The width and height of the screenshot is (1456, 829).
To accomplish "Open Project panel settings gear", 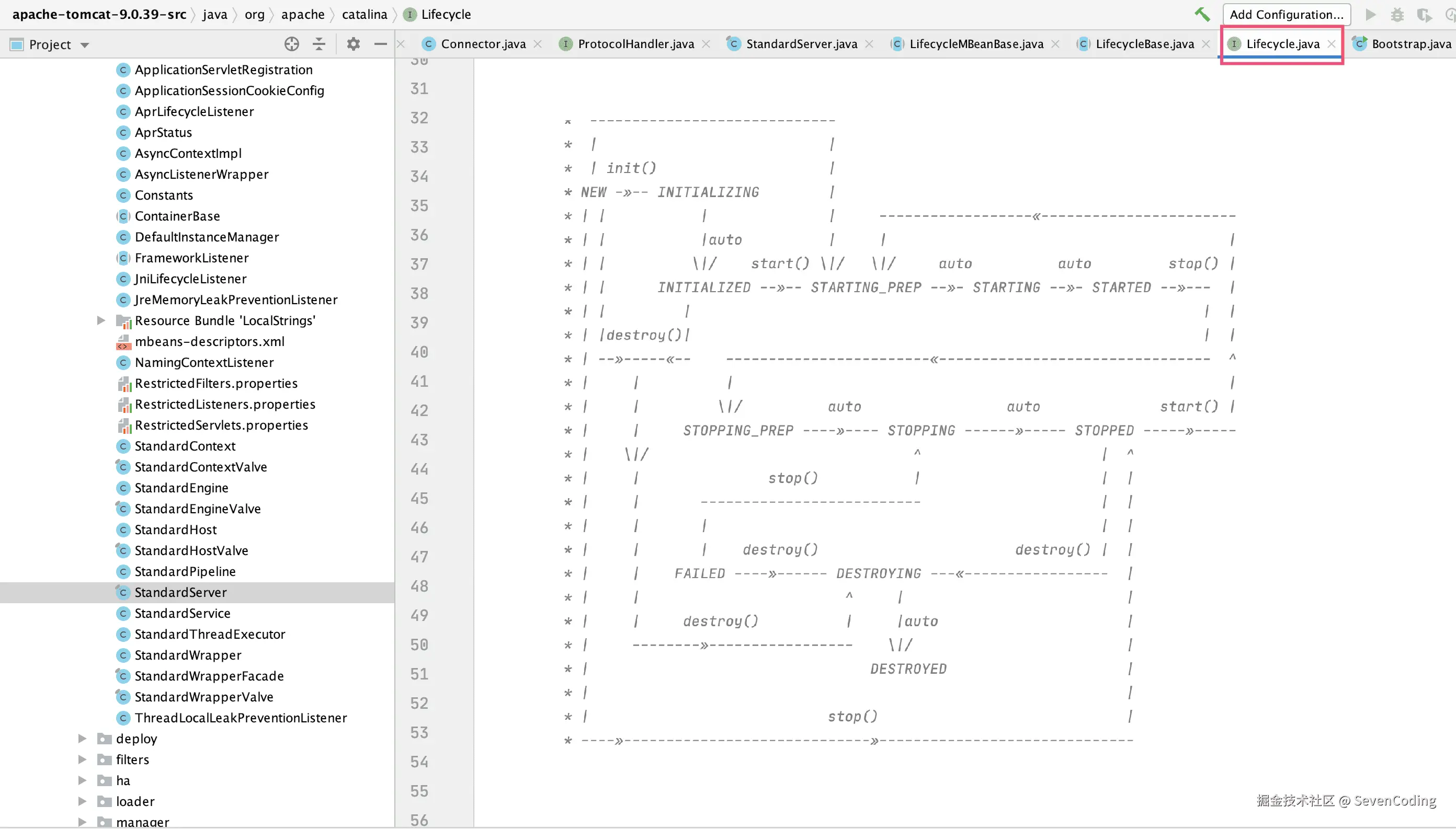I will point(353,44).
